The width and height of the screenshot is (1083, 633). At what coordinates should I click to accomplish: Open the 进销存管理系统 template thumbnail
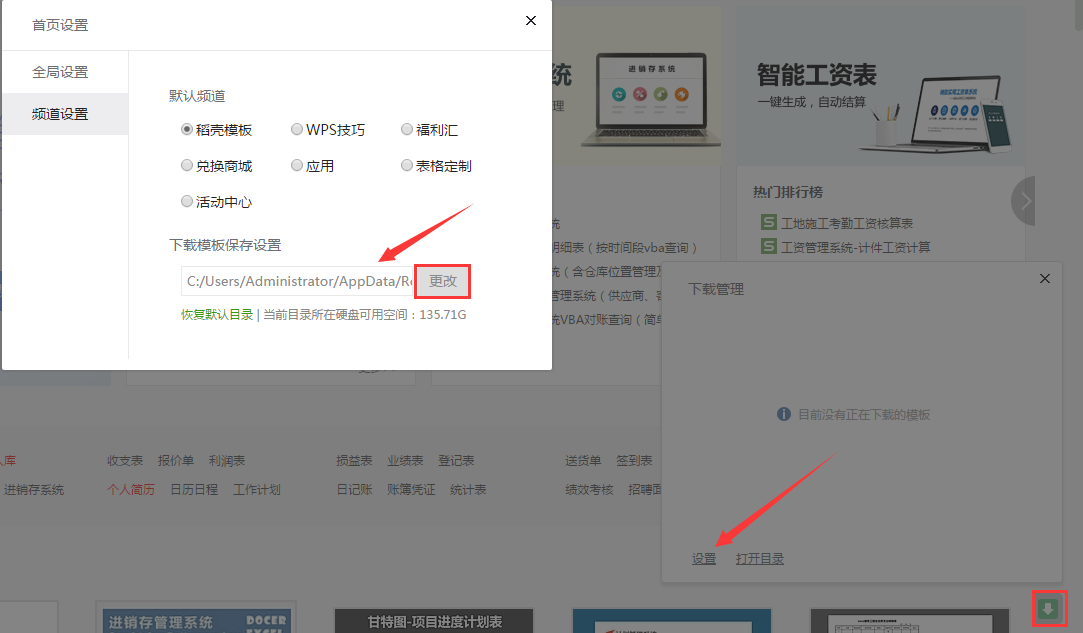coord(197,620)
